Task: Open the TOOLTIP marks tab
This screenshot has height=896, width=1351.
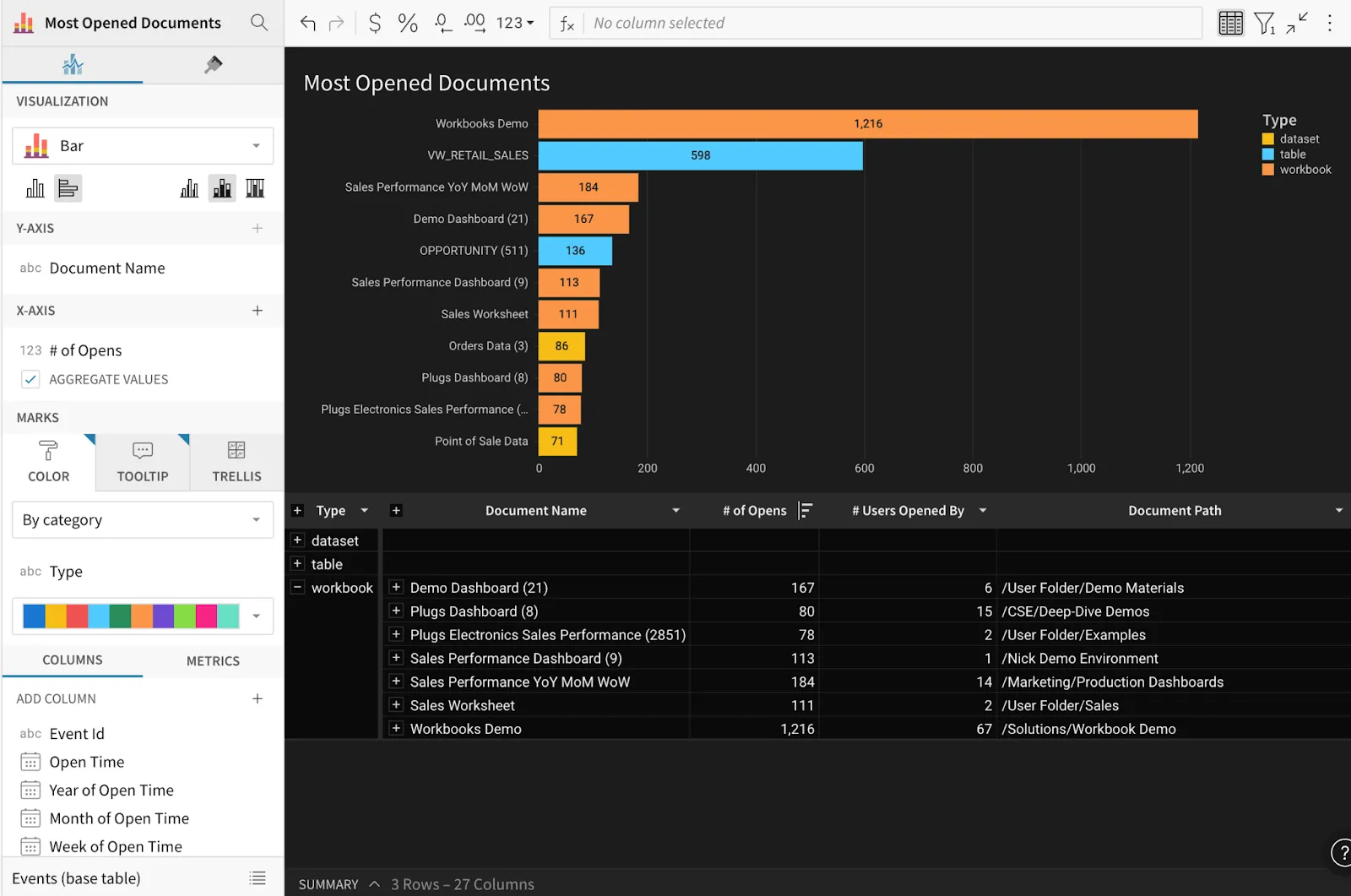Action: 143,462
